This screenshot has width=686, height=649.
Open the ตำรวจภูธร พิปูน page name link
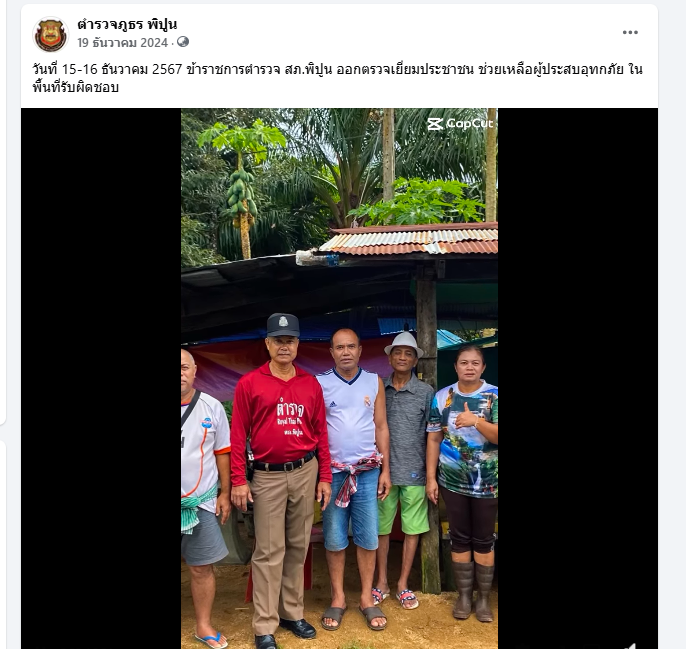127,24
